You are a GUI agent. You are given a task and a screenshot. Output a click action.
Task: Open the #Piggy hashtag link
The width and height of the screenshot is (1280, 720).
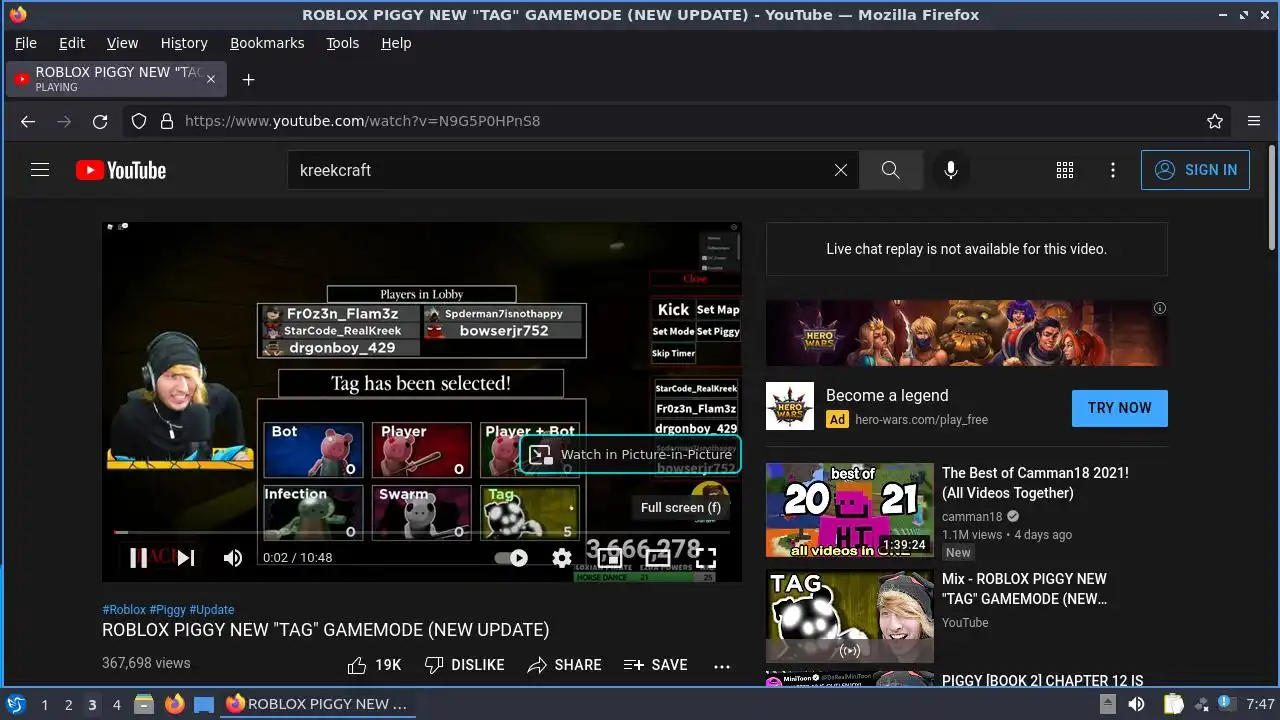pyautogui.click(x=167, y=610)
